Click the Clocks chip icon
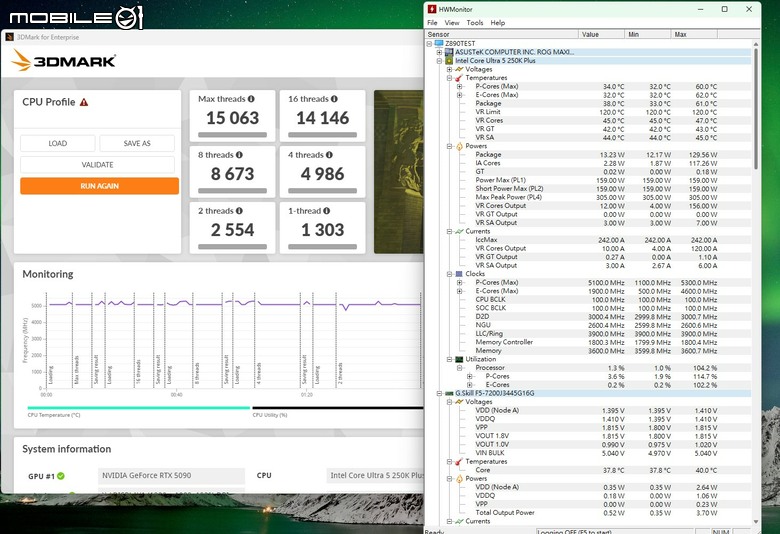The width and height of the screenshot is (780, 534). (x=459, y=274)
